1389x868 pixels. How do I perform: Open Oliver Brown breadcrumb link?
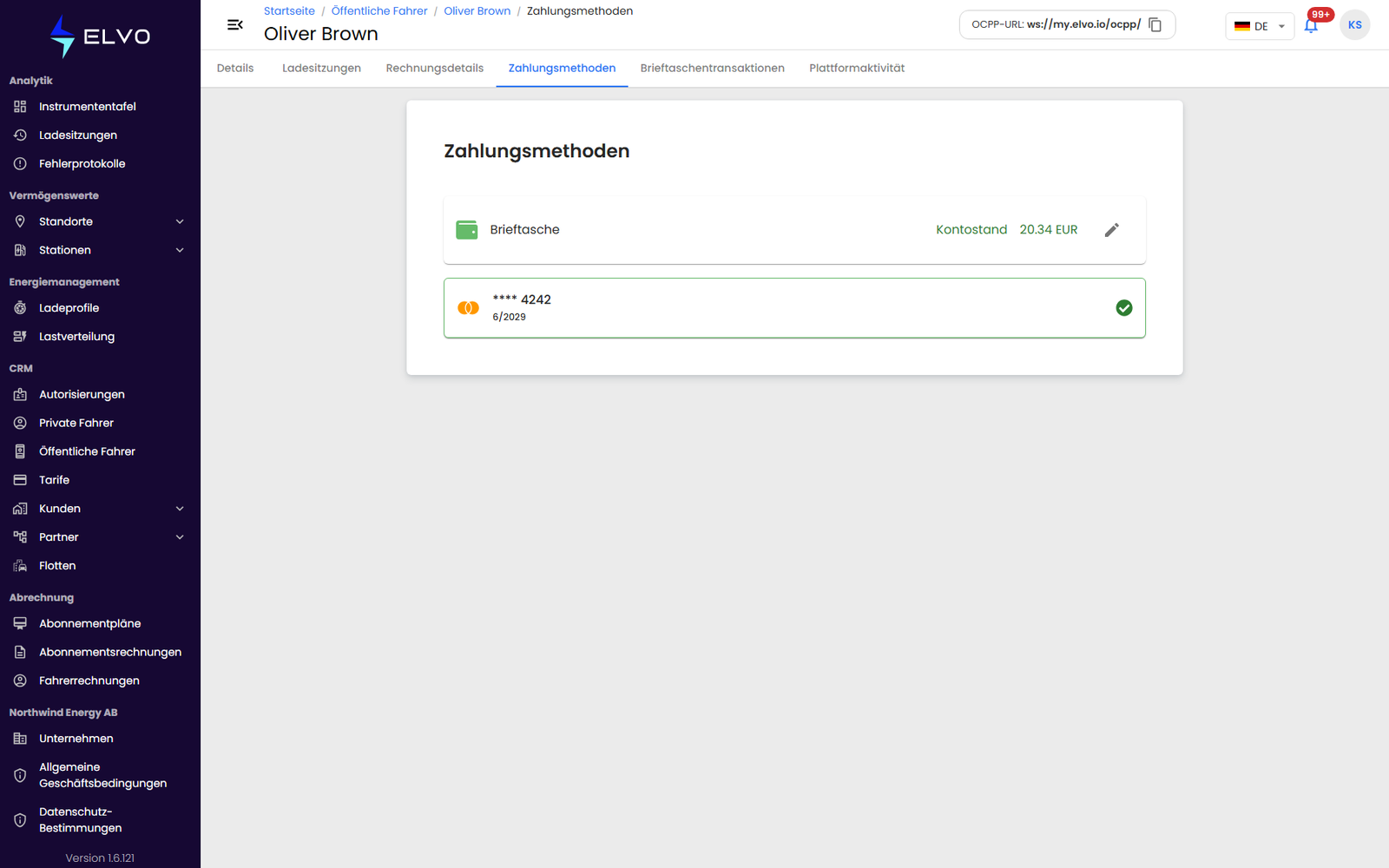pos(477,11)
